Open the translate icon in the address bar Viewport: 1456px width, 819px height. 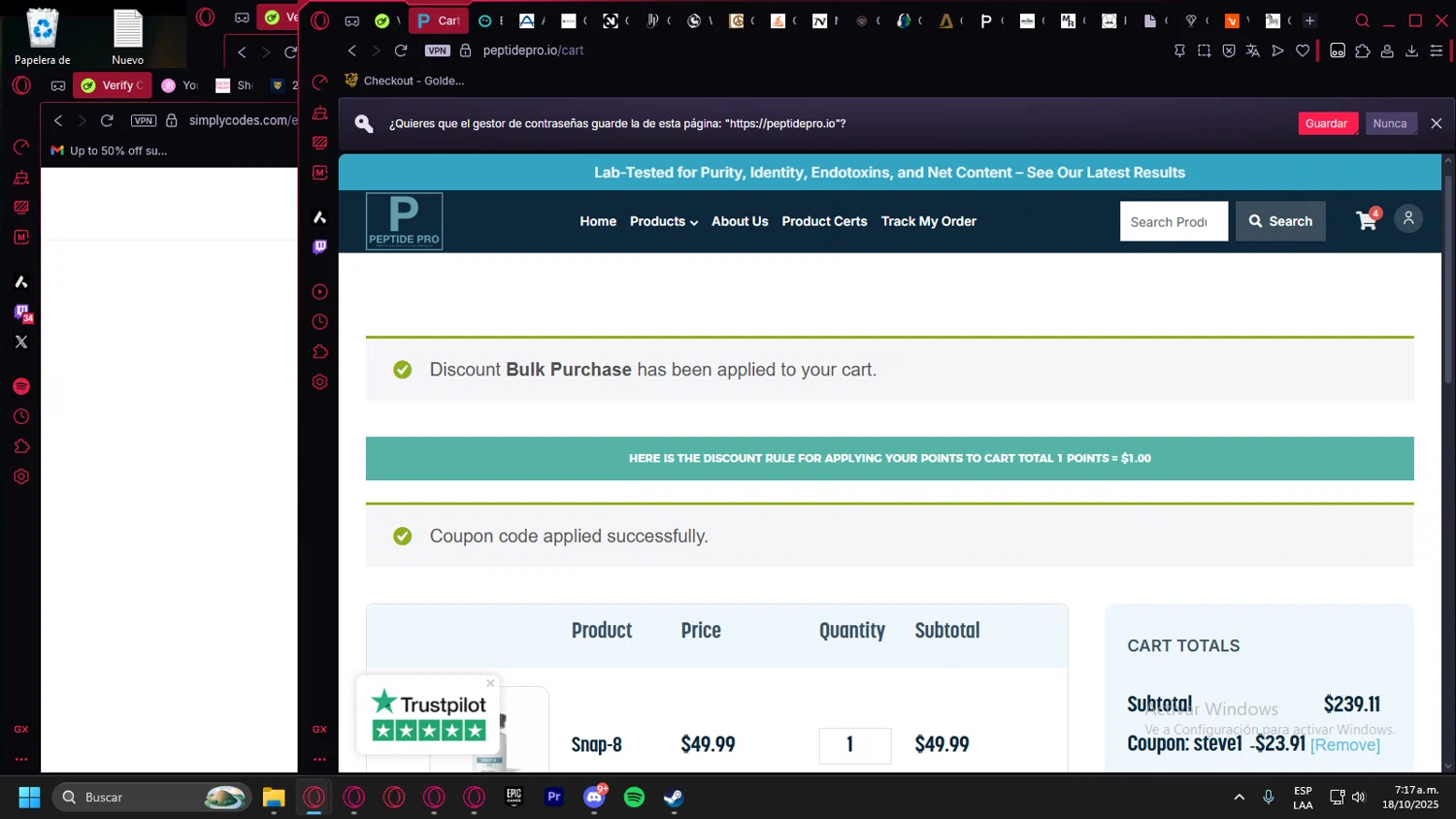pos(1253,50)
